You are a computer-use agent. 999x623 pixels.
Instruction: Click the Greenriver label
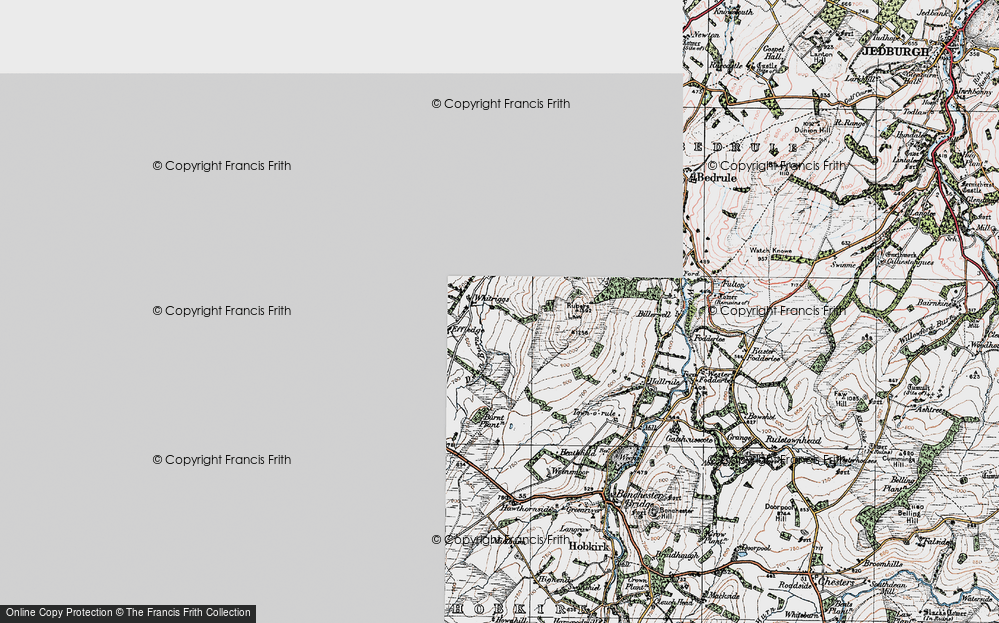coord(583,510)
